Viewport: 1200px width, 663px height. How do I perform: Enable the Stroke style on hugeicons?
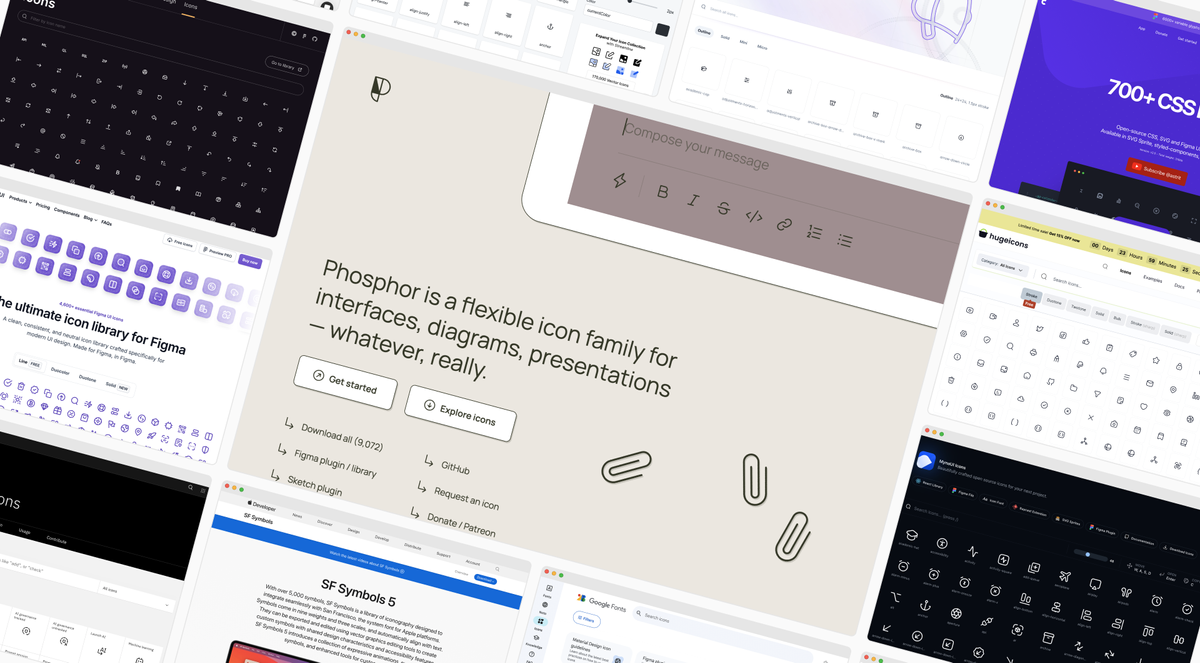[x=1032, y=295]
